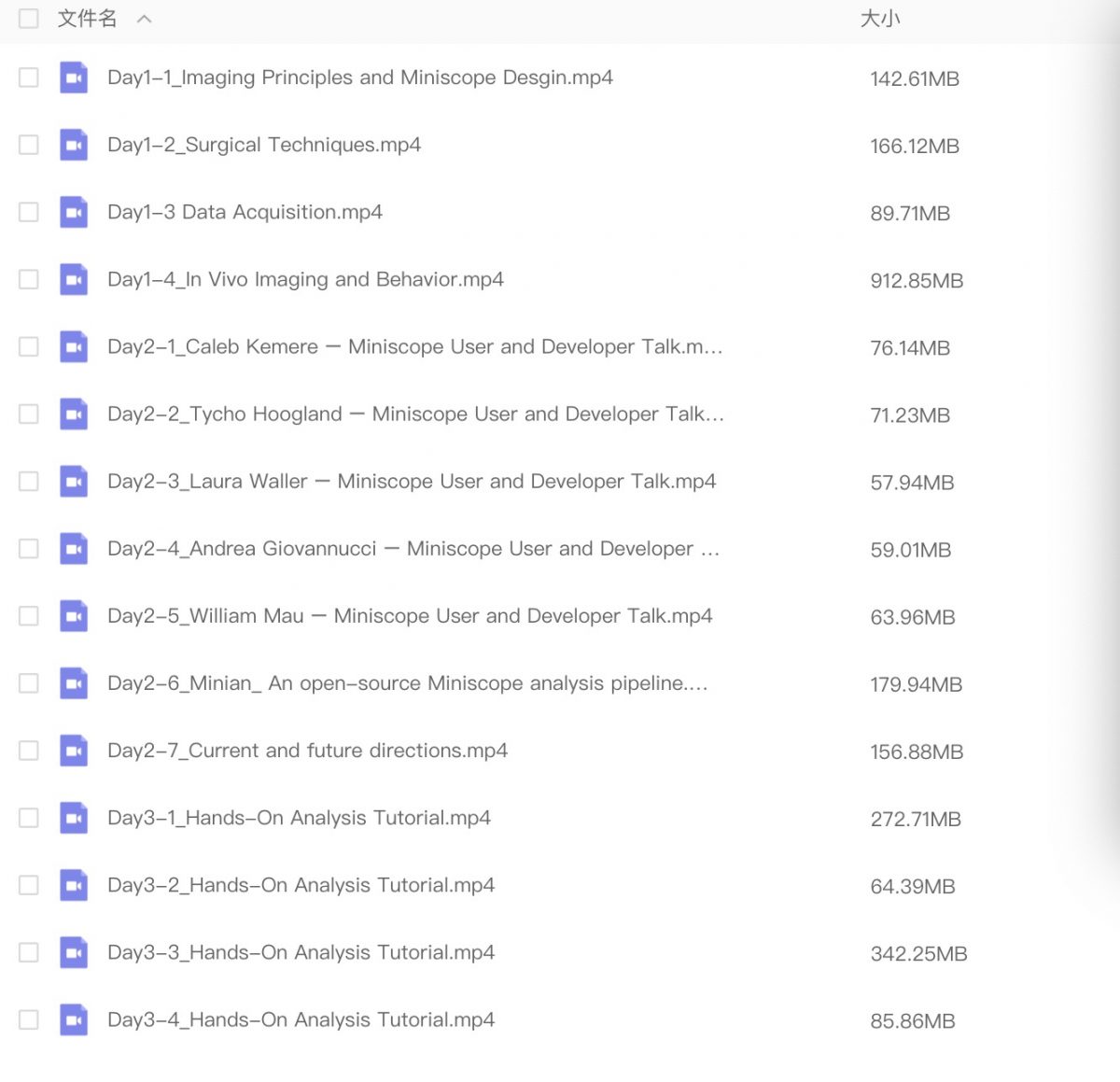
Task: Click the video icon next to Day2-6 Minian file
Action: [74, 683]
